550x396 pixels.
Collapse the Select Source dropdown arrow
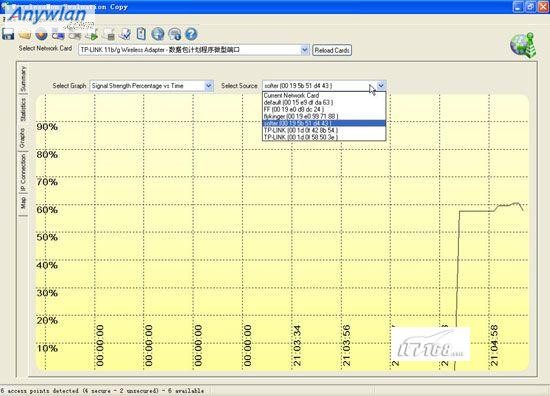click(x=381, y=85)
